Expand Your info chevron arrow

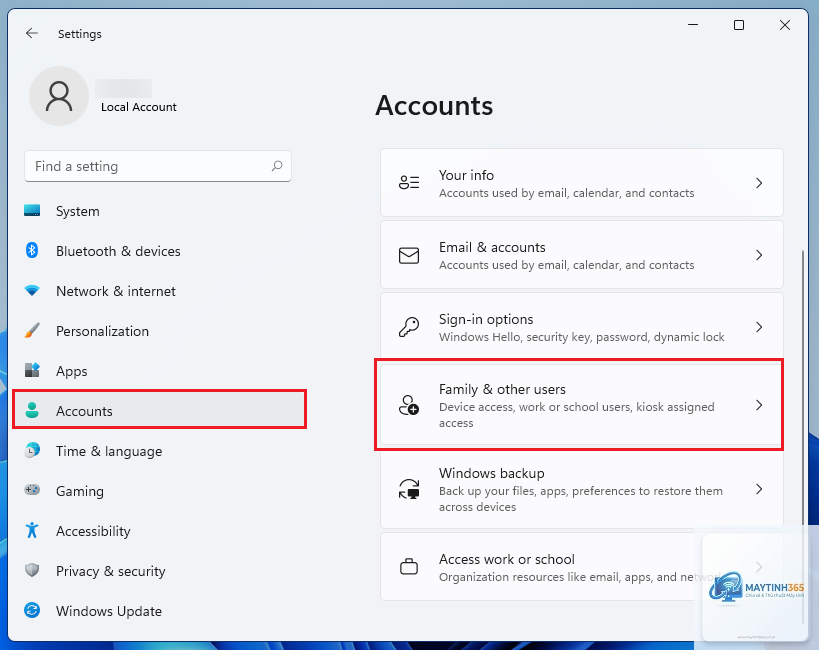(x=759, y=183)
